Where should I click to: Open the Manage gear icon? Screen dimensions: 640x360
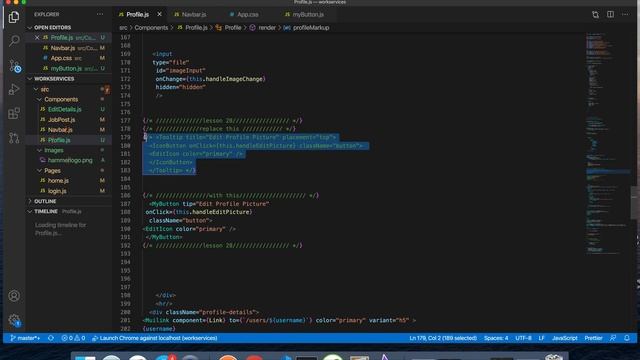click(14, 320)
